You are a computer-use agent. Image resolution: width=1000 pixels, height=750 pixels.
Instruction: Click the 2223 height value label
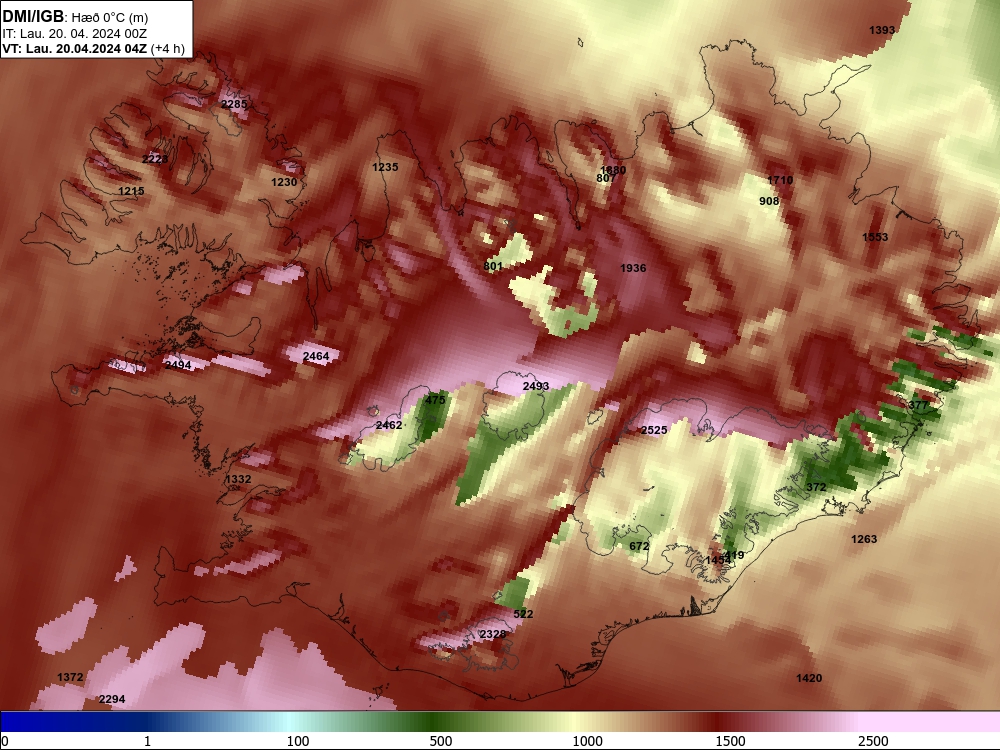tap(155, 159)
